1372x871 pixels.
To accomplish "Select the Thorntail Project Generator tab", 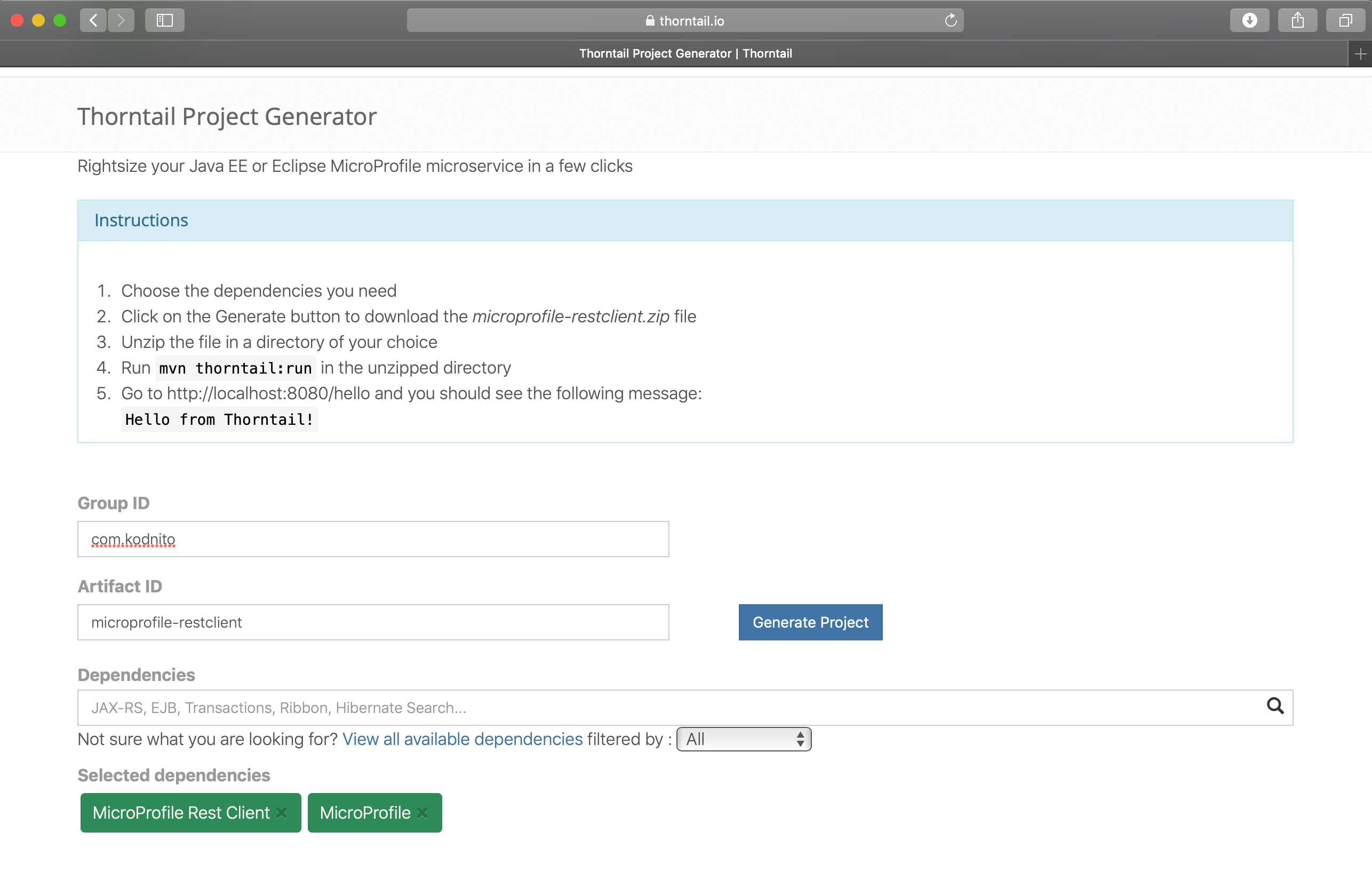I will 685,53.
